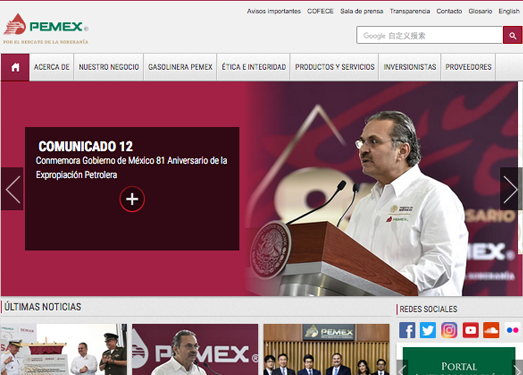Focus the Google custom search field
Image resolution: width=523 pixels, height=375 pixels.
(430, 35)
